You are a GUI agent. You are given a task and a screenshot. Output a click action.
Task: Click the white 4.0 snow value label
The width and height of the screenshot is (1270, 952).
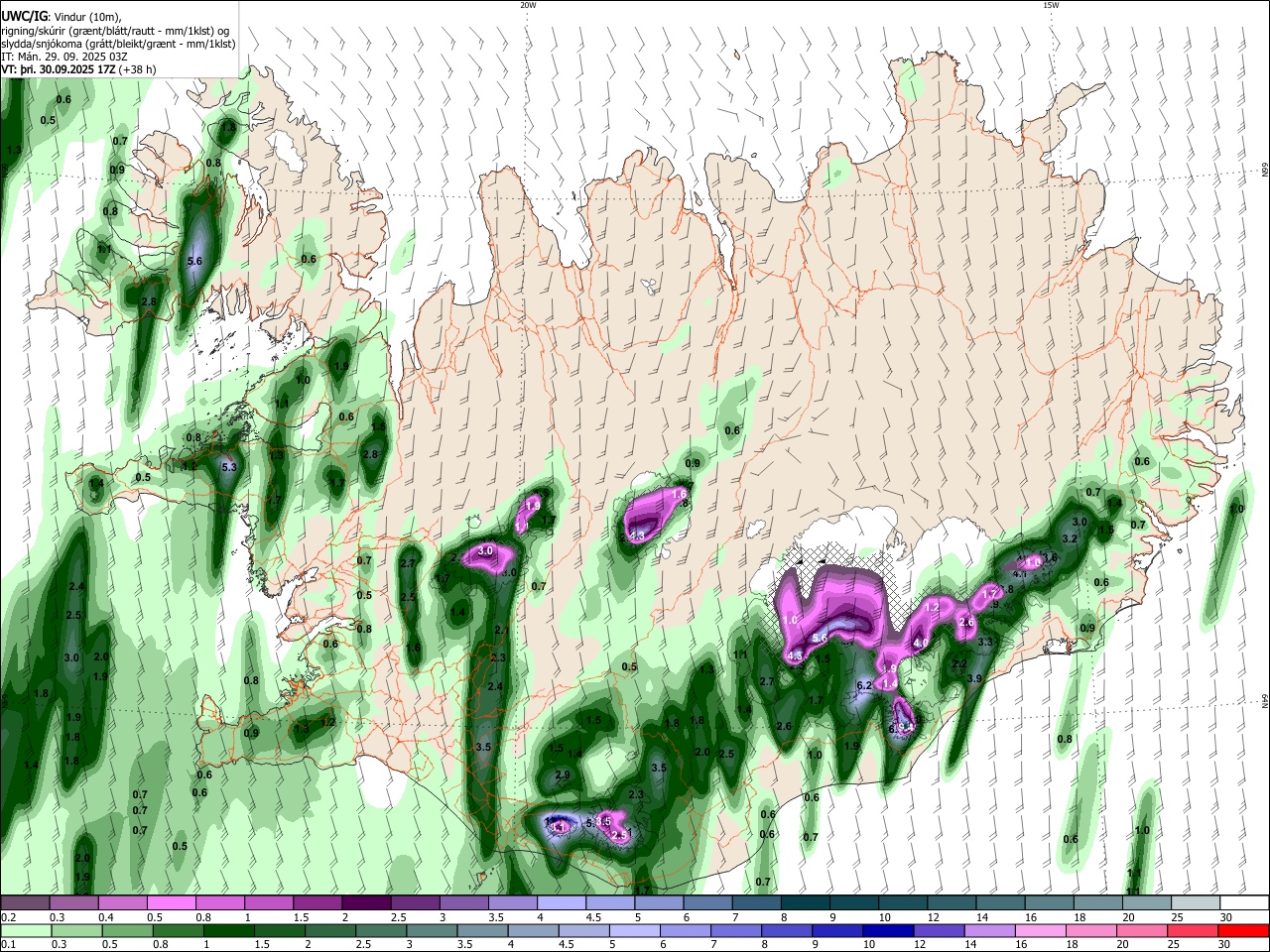coord(920,644)
